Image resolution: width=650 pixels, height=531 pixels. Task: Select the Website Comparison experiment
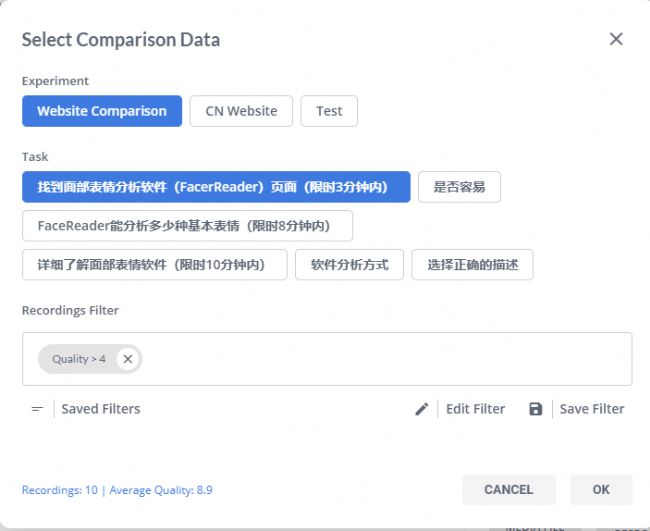point(102,111)
